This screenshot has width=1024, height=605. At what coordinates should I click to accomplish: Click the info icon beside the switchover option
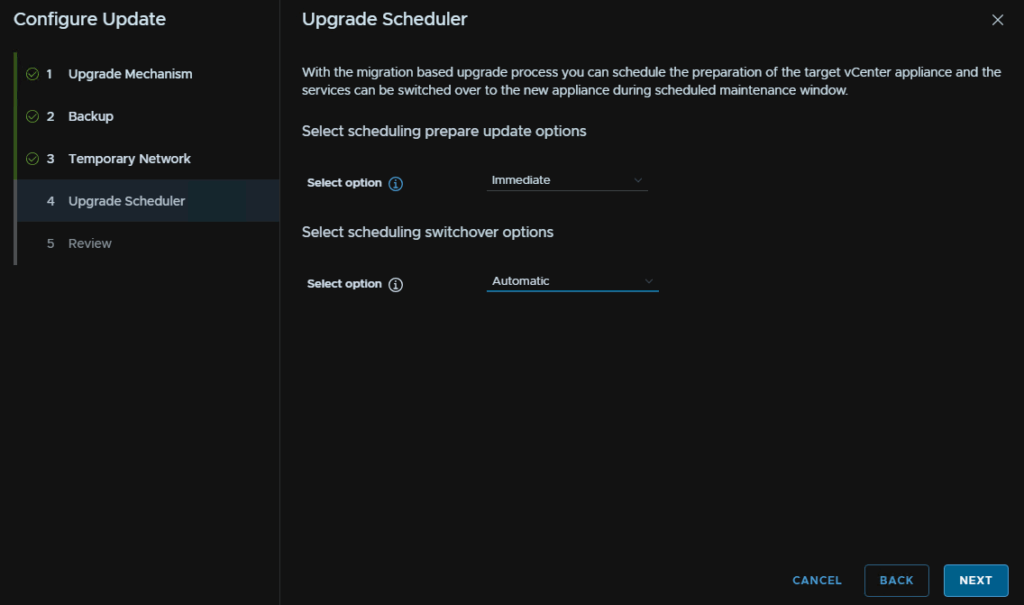[x=395, y=285]
